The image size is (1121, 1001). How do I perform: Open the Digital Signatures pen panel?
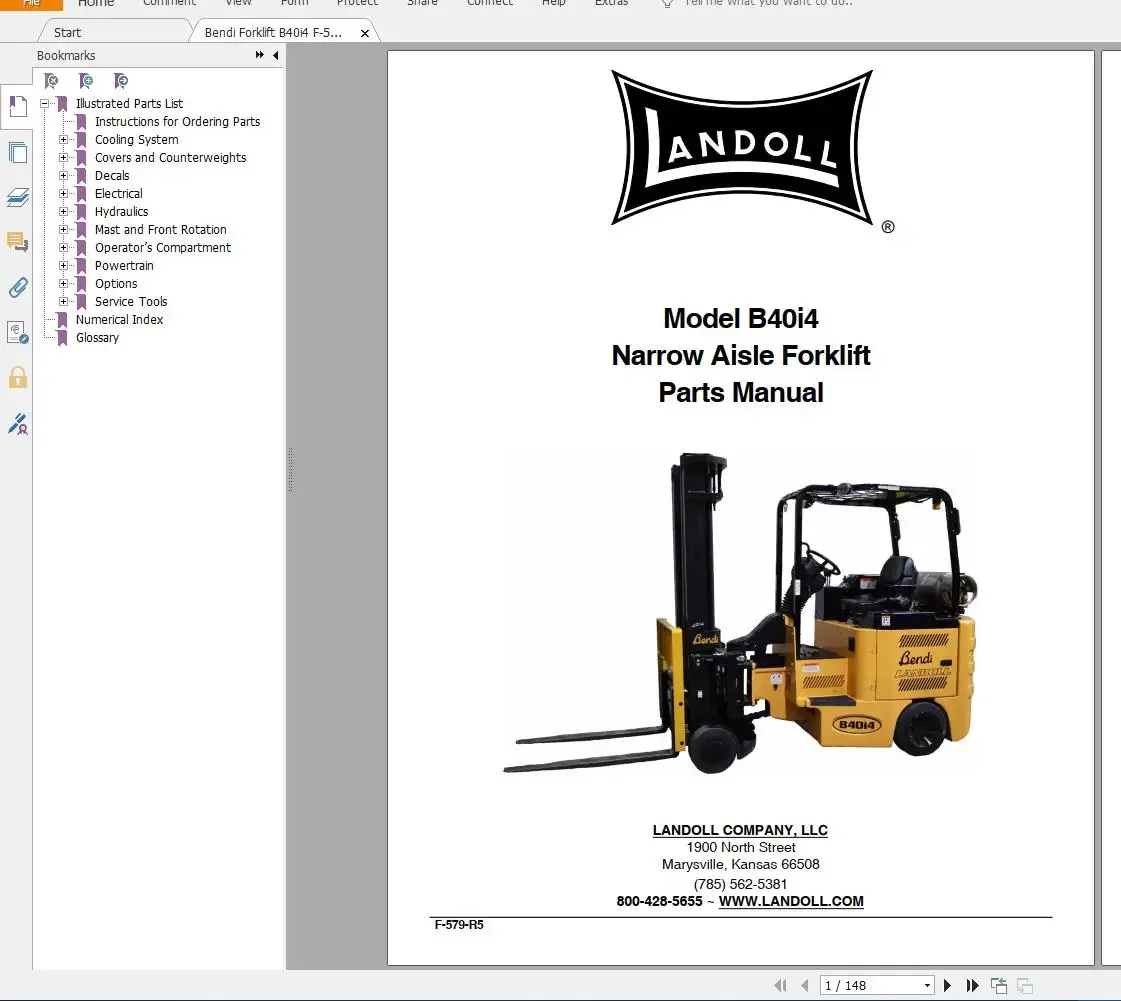(17, 423)
